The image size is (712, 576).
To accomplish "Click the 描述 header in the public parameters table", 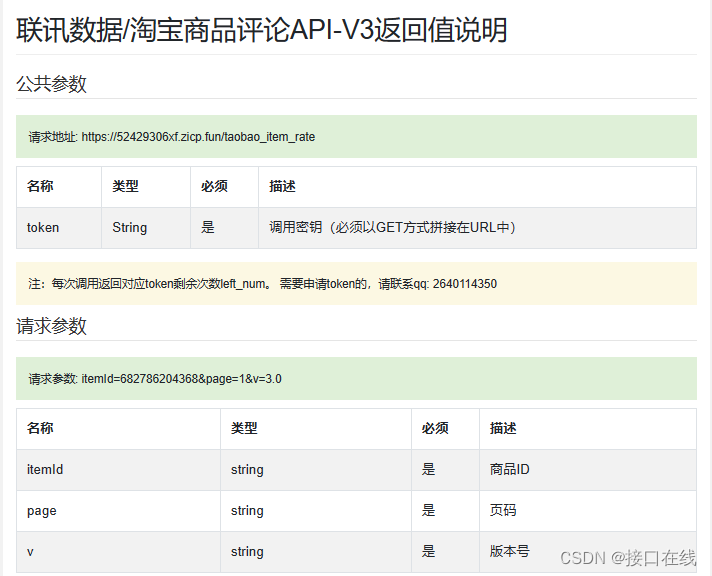I will click(x=477, y=187).
